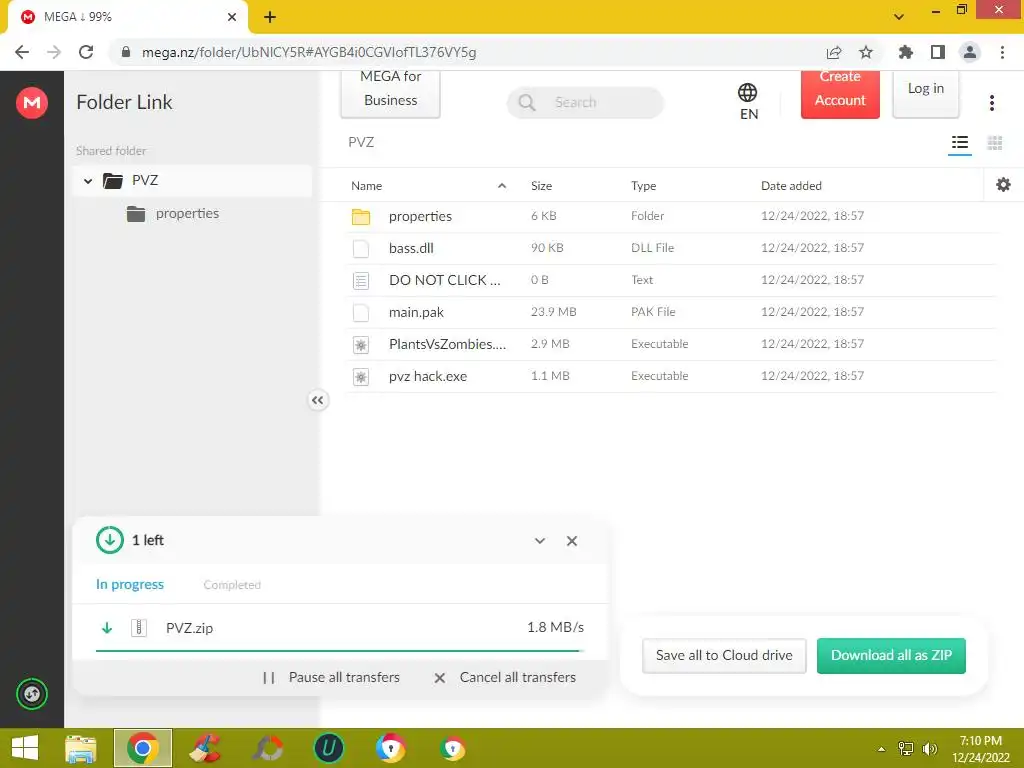This screenshot has height=768, width=1024.
Task: Click the PlantsVsZombies executable icon
Action: [361, 344]
